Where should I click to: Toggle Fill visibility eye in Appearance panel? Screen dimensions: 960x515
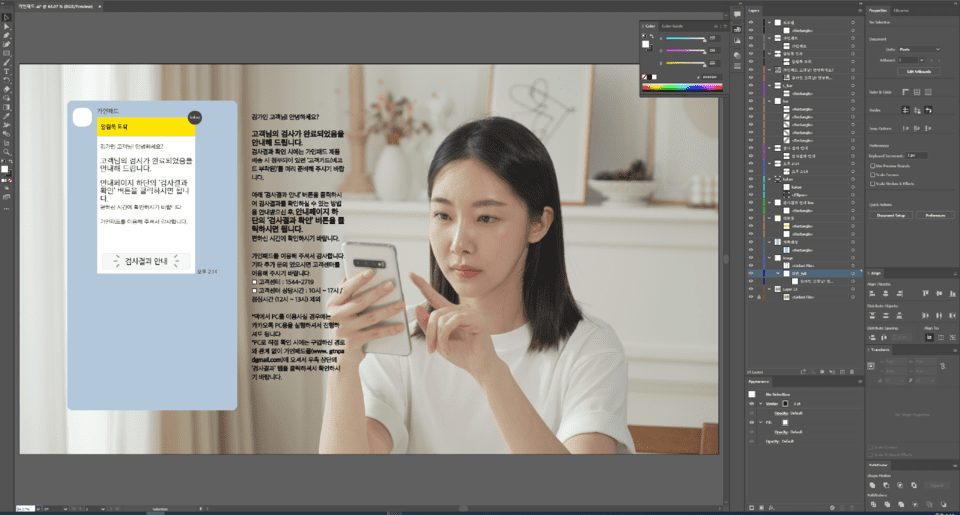tap(751, 423)
